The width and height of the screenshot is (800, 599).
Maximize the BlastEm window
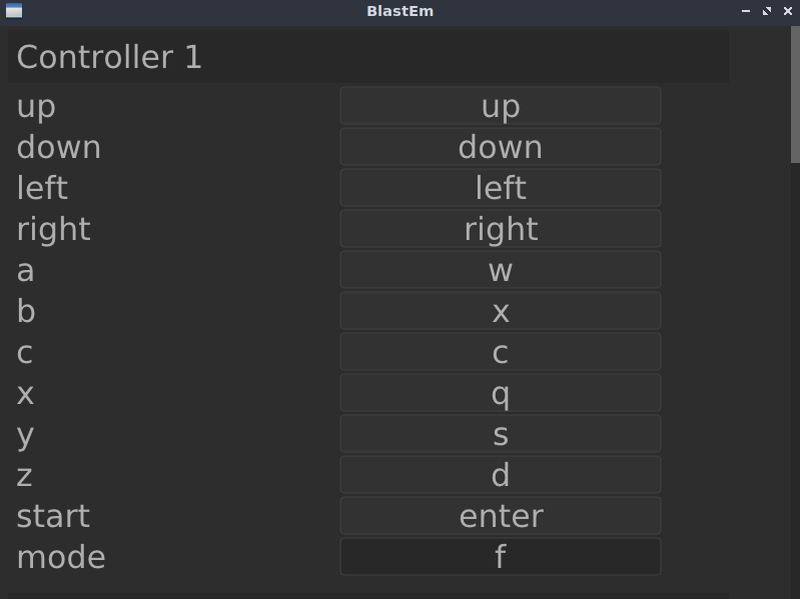click(x=767, y=11)
